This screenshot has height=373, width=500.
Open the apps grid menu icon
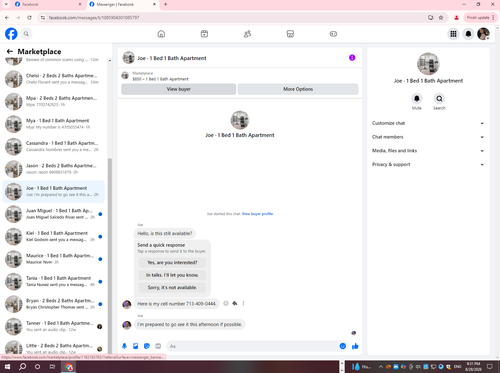click(x=453, y=34)
